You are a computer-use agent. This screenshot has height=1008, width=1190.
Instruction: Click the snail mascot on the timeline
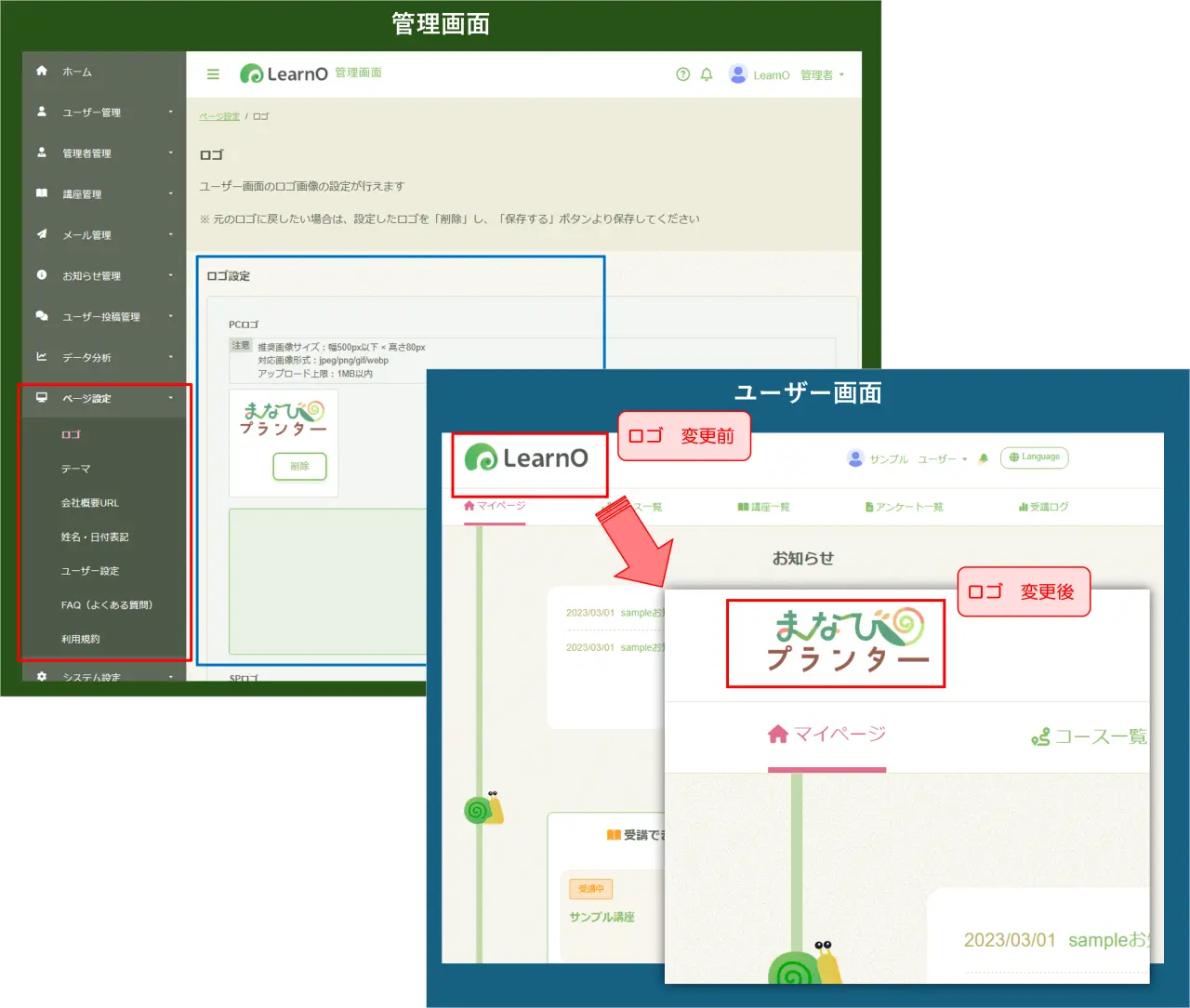click(x=483, y=807)
